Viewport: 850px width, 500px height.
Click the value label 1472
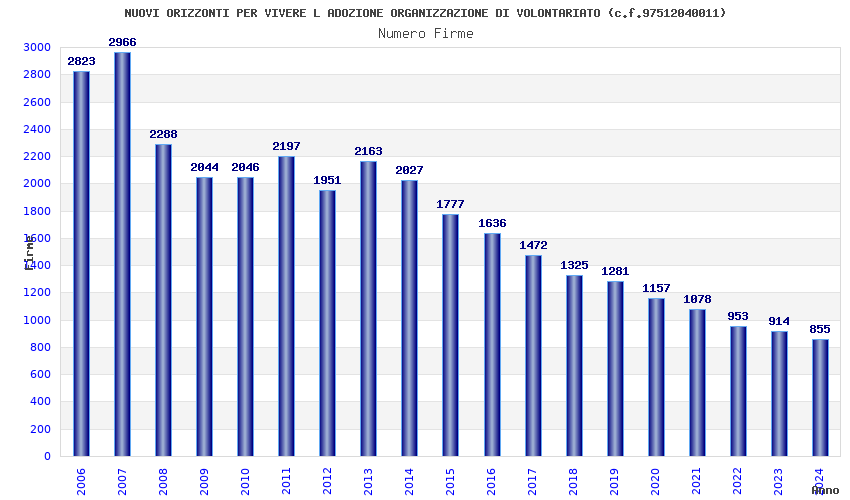pyautogui.click(x=533, y=246)
